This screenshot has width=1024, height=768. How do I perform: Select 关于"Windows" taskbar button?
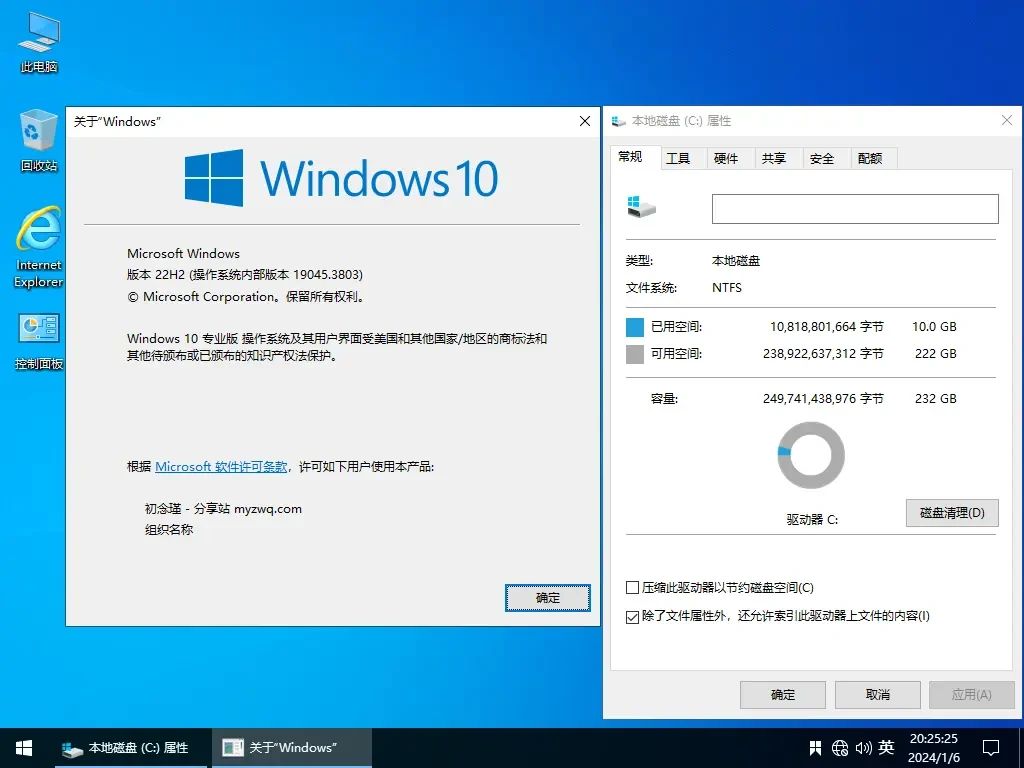coord(292,748)
